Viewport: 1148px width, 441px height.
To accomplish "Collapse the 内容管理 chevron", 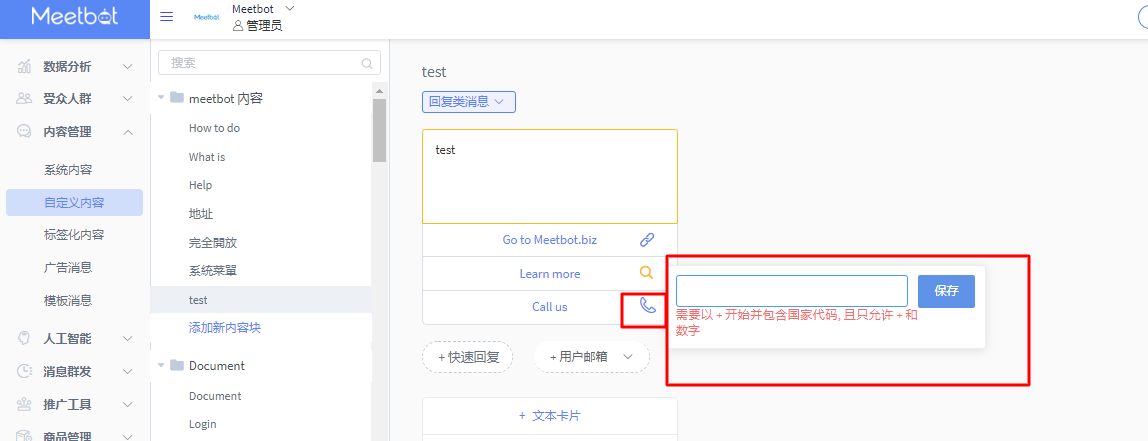I will click(127, 132).
